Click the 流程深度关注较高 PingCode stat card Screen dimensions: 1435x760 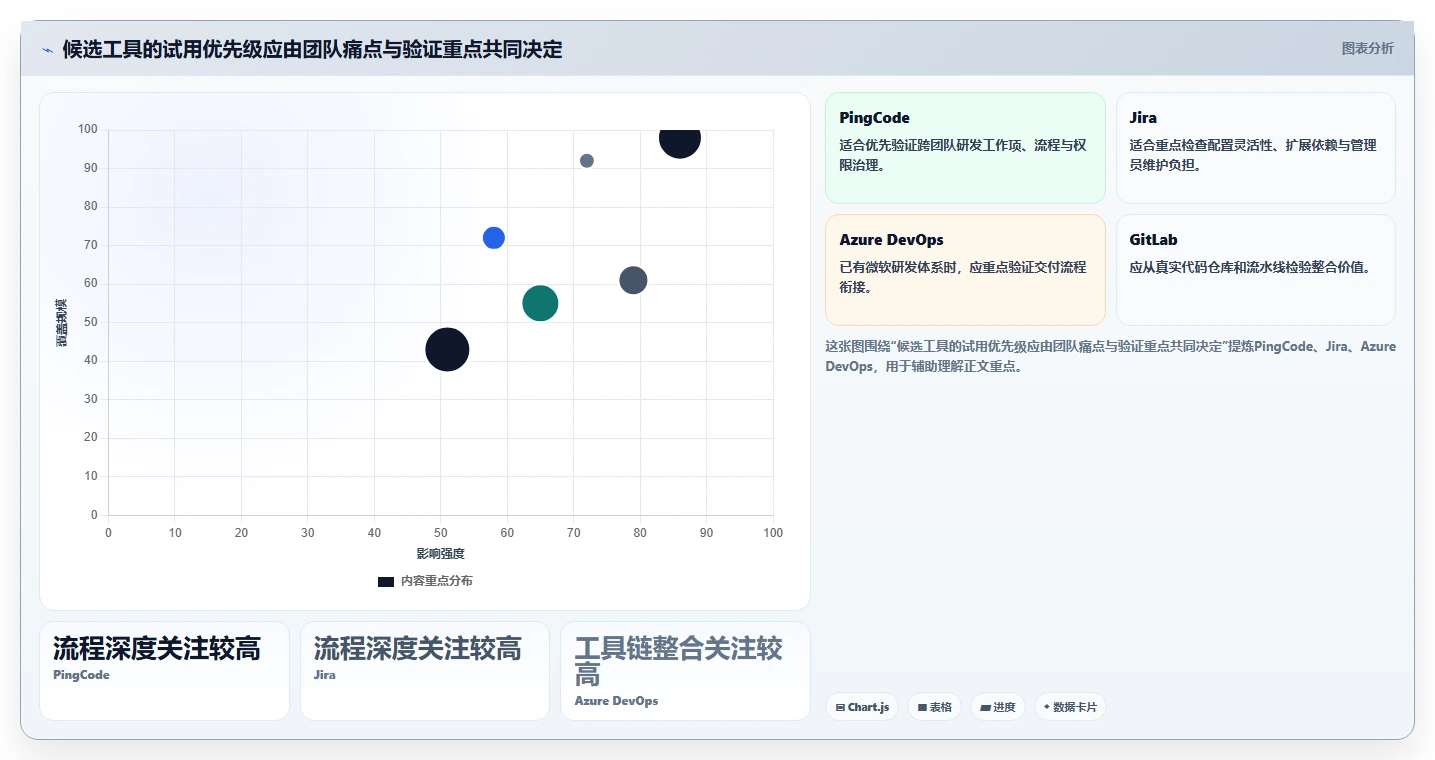164,671
